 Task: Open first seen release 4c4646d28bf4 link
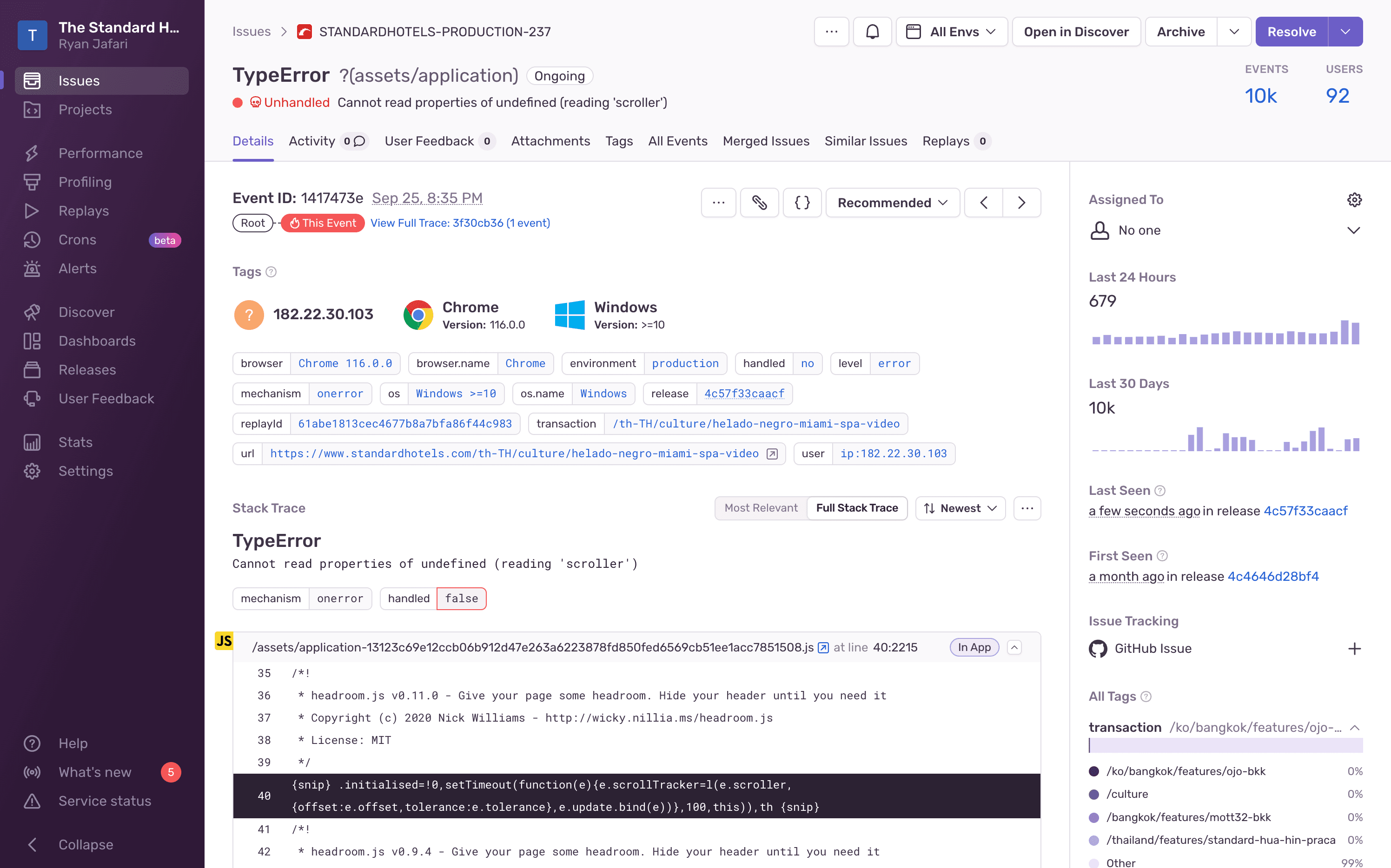pos(1273,576)
